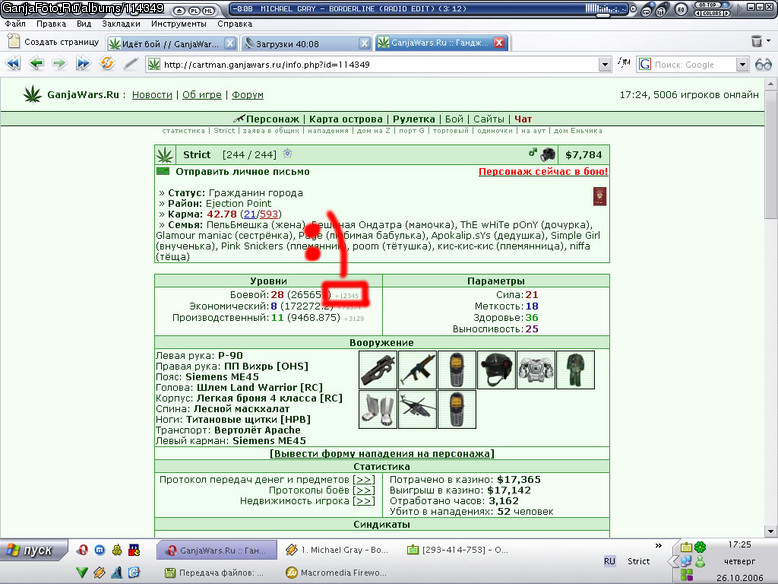Viewport: 778px width, 584px height.
Task: Switch to Macromedia Firewo... taskbar button
Action: pos(336,573)
